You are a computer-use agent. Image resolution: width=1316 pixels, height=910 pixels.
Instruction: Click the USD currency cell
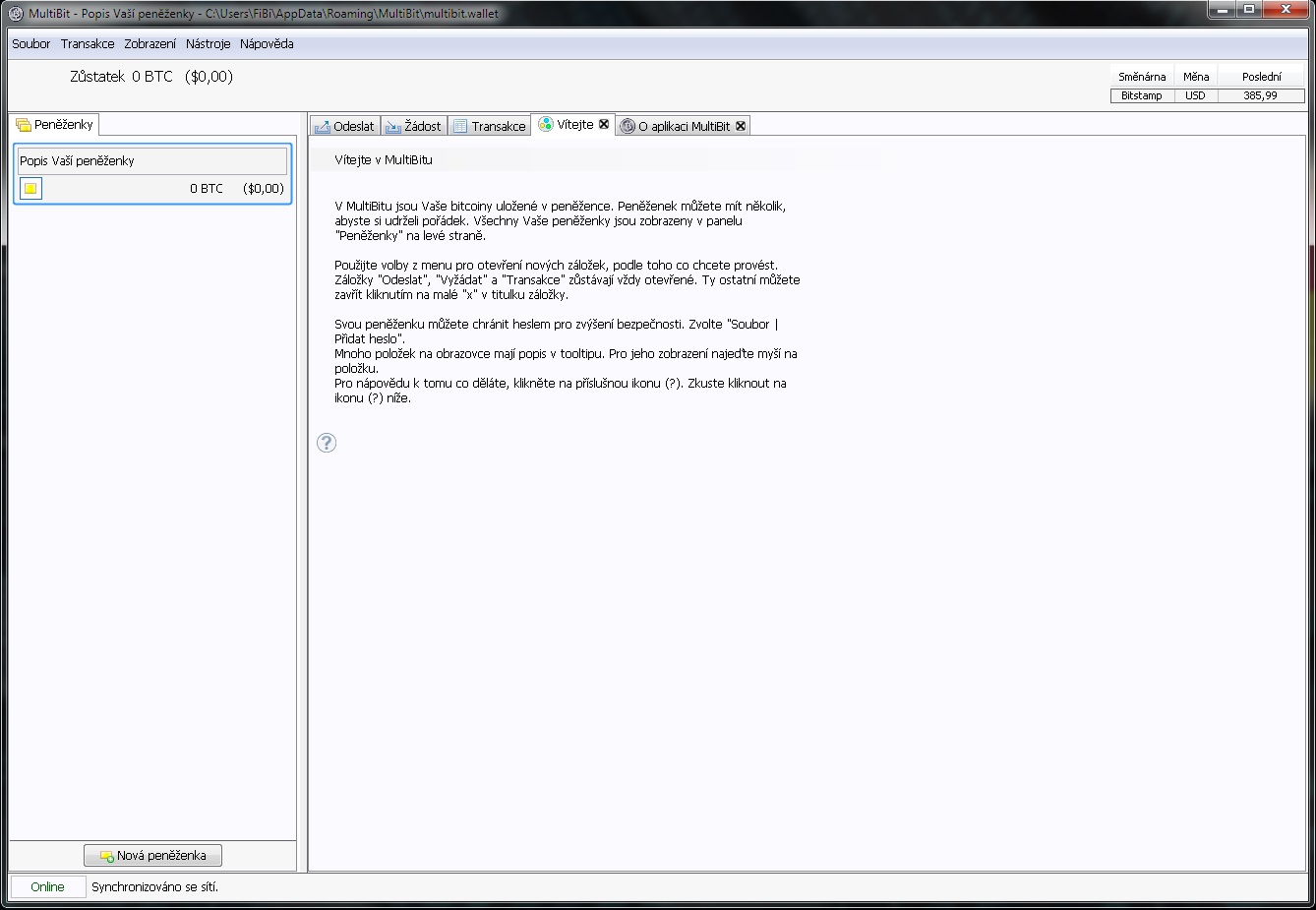(1196, 95)
